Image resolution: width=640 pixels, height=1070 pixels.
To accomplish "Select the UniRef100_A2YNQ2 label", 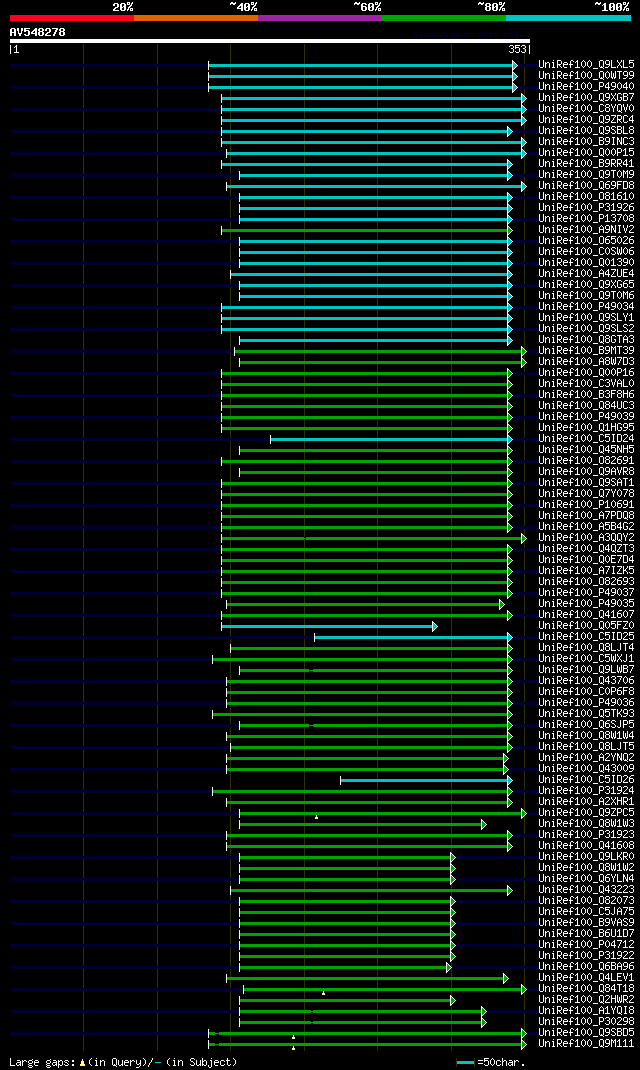I will click(586, 757).
